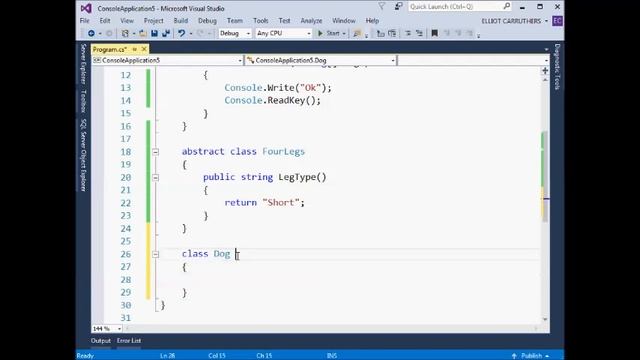
Task: Comment out the selected lines icon
Action: pyautogui.click(x=408, y=33)
